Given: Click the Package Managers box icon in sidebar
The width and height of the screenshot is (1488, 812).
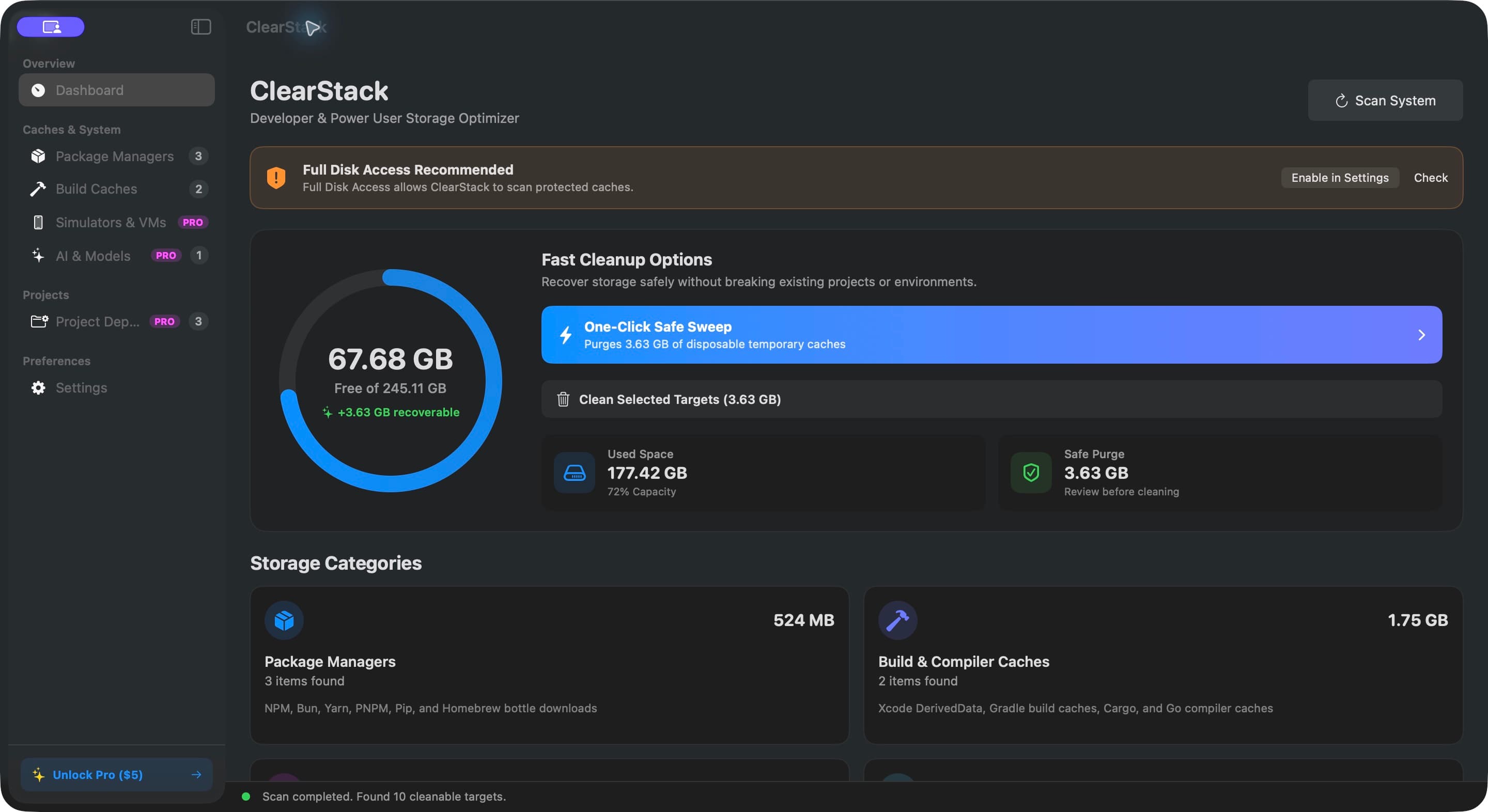Looking at the screenshot, I should 38,156.
